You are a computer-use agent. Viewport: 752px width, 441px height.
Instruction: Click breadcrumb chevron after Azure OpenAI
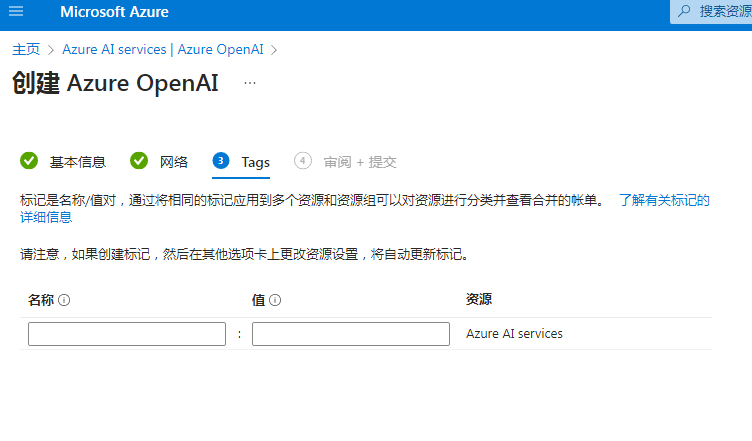coord(274,50)
